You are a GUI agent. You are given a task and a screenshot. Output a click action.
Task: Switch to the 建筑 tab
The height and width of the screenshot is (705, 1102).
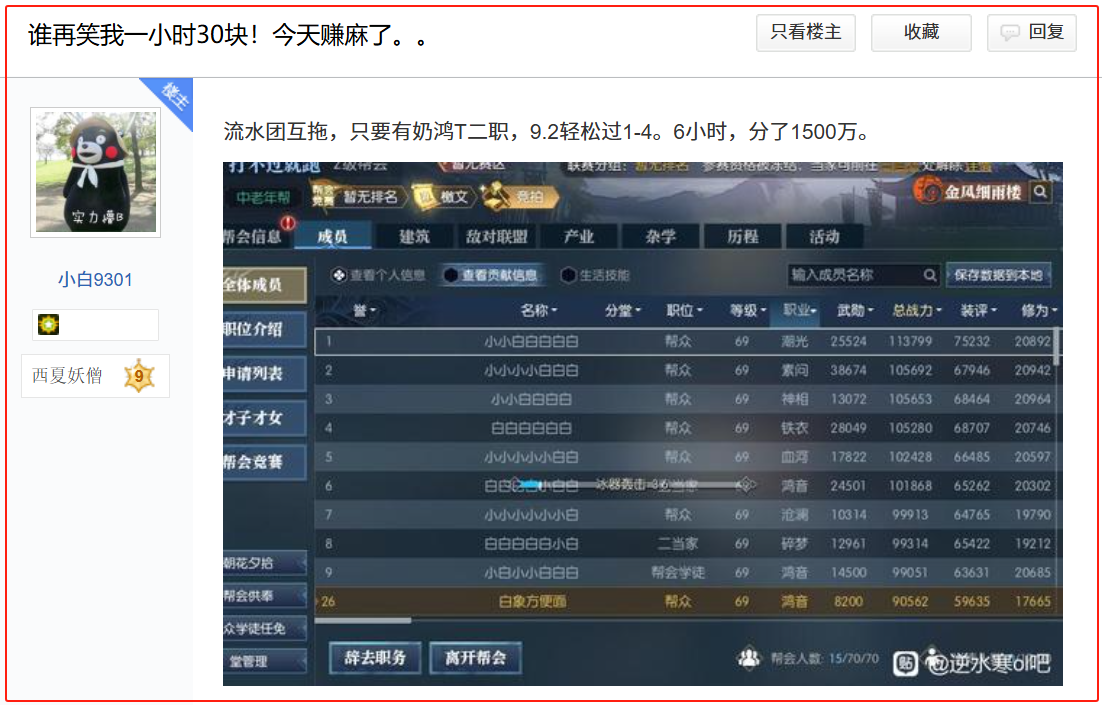click(414, 237)
